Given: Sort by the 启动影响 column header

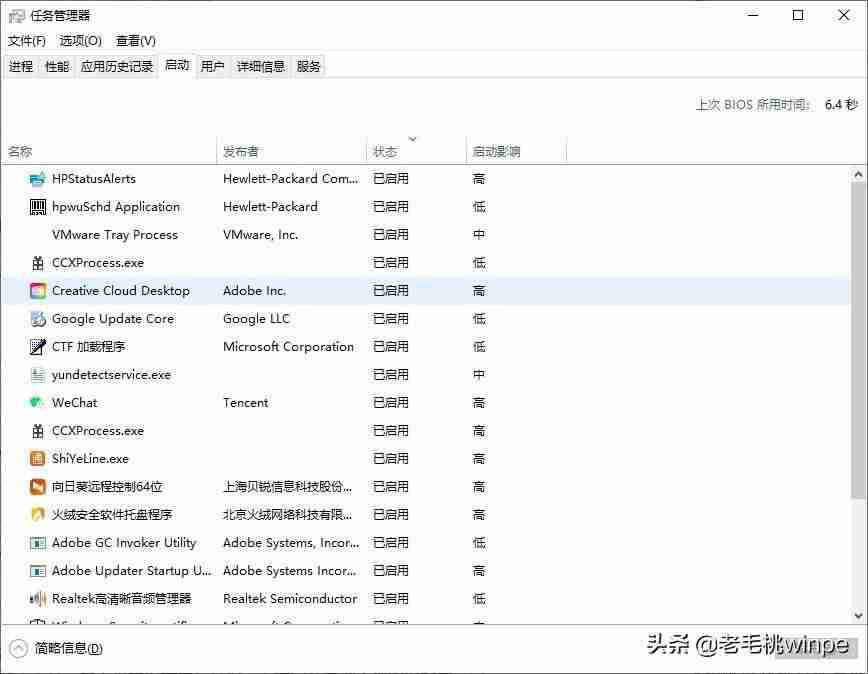Looking at the screenshot, I should coord(516,151).
